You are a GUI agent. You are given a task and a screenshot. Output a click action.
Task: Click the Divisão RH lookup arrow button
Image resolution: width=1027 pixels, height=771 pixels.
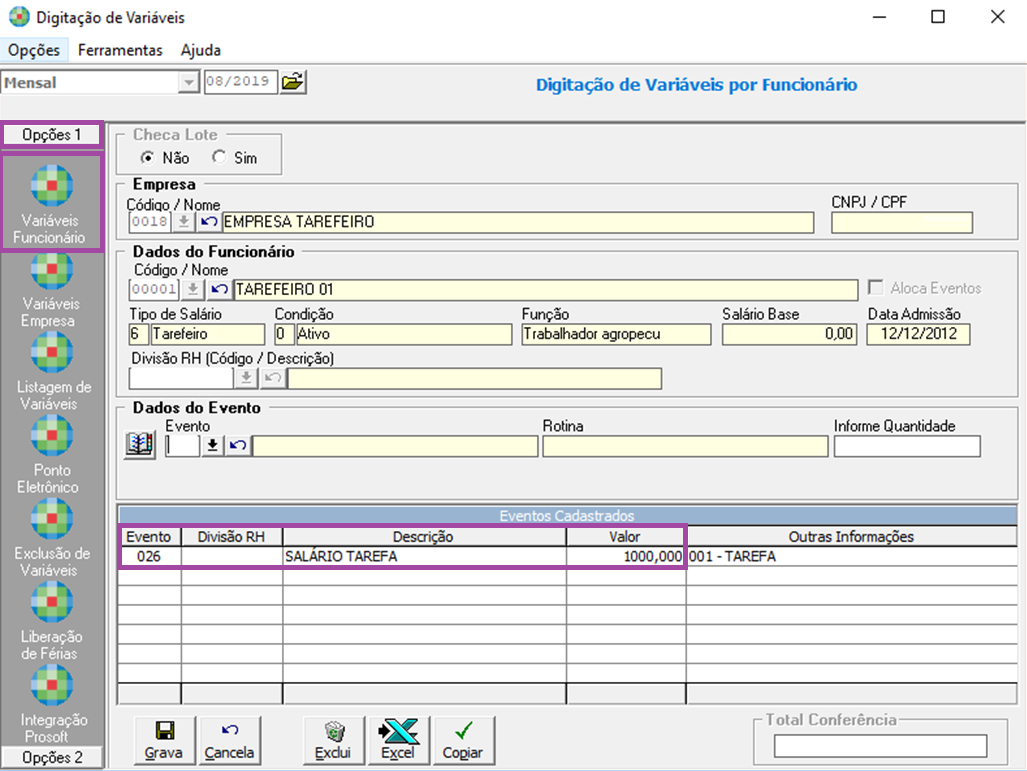pos(246,378)
